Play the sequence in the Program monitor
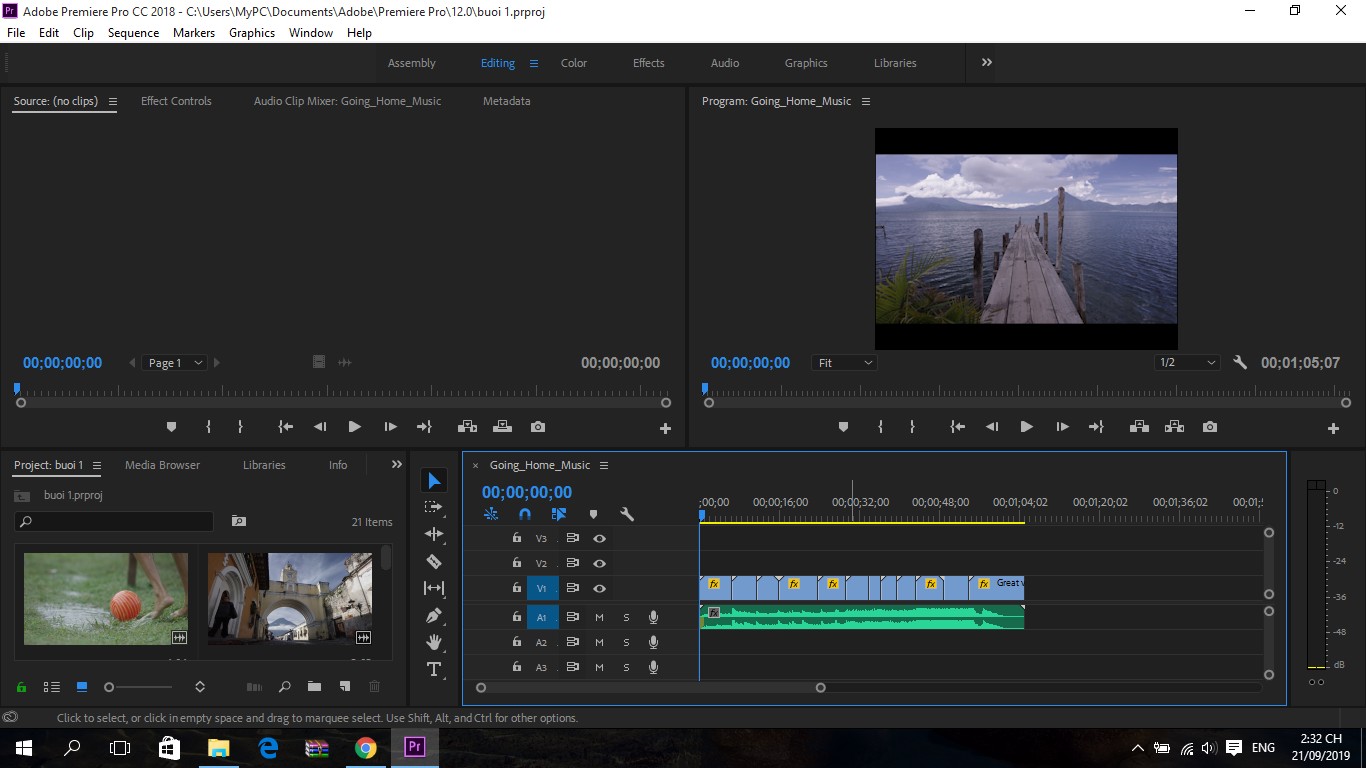The height and width of the screenshot is (768, 1366). click(x=1026, y=427)
